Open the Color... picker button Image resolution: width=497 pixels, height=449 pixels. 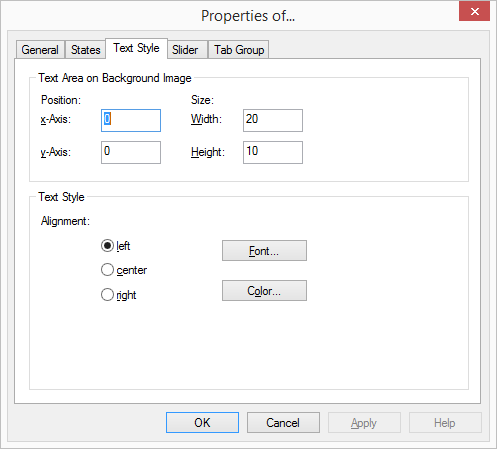pos(264,291)
